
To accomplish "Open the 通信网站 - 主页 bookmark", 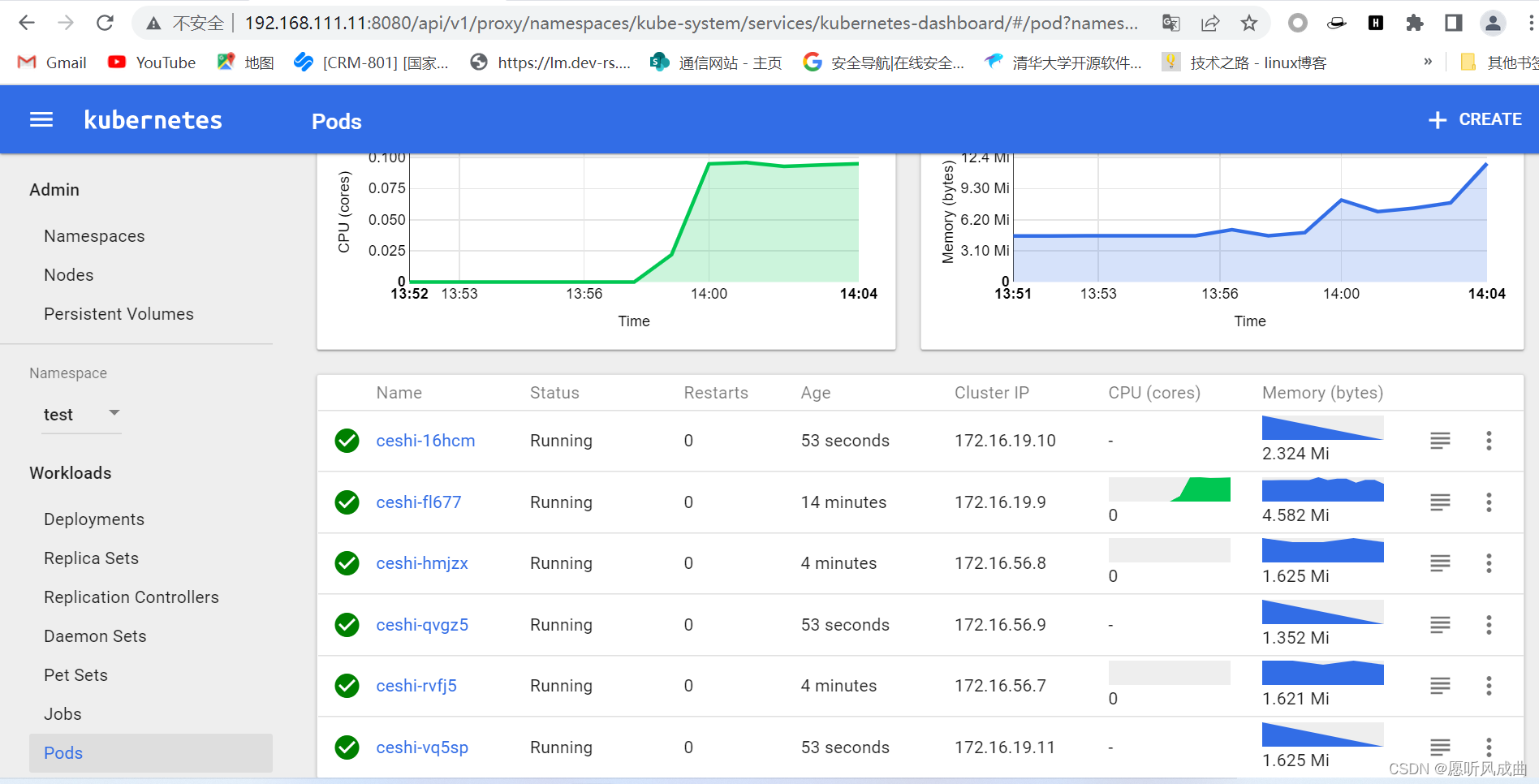I will coord(716,62).
